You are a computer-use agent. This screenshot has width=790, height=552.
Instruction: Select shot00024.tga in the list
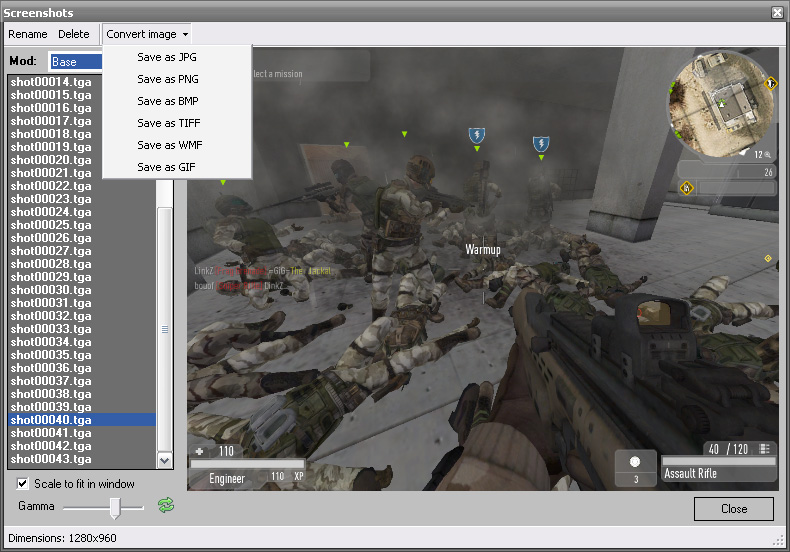[82, 212]
